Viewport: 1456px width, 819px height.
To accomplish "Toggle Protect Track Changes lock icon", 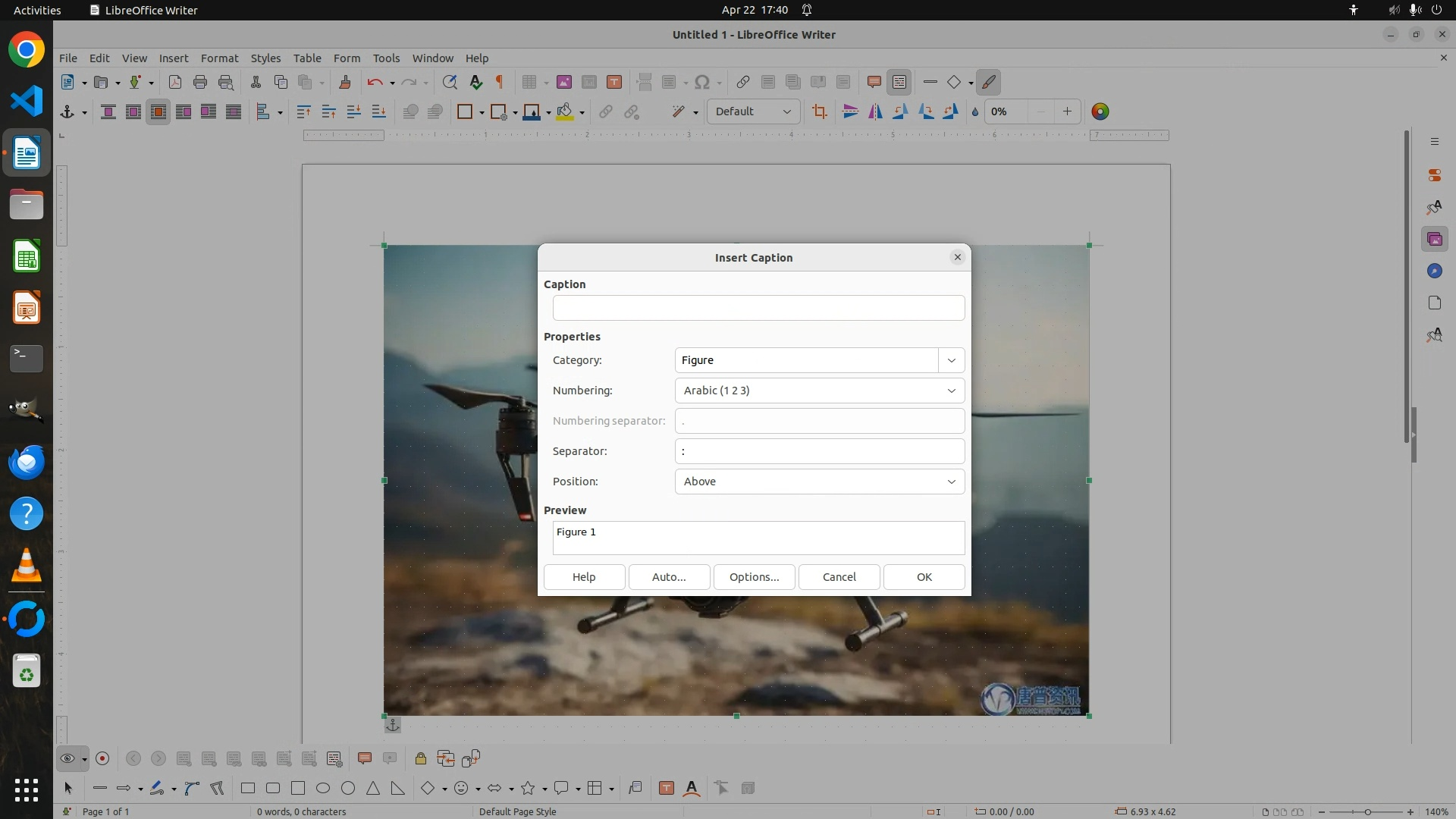I will click(420, 759).
